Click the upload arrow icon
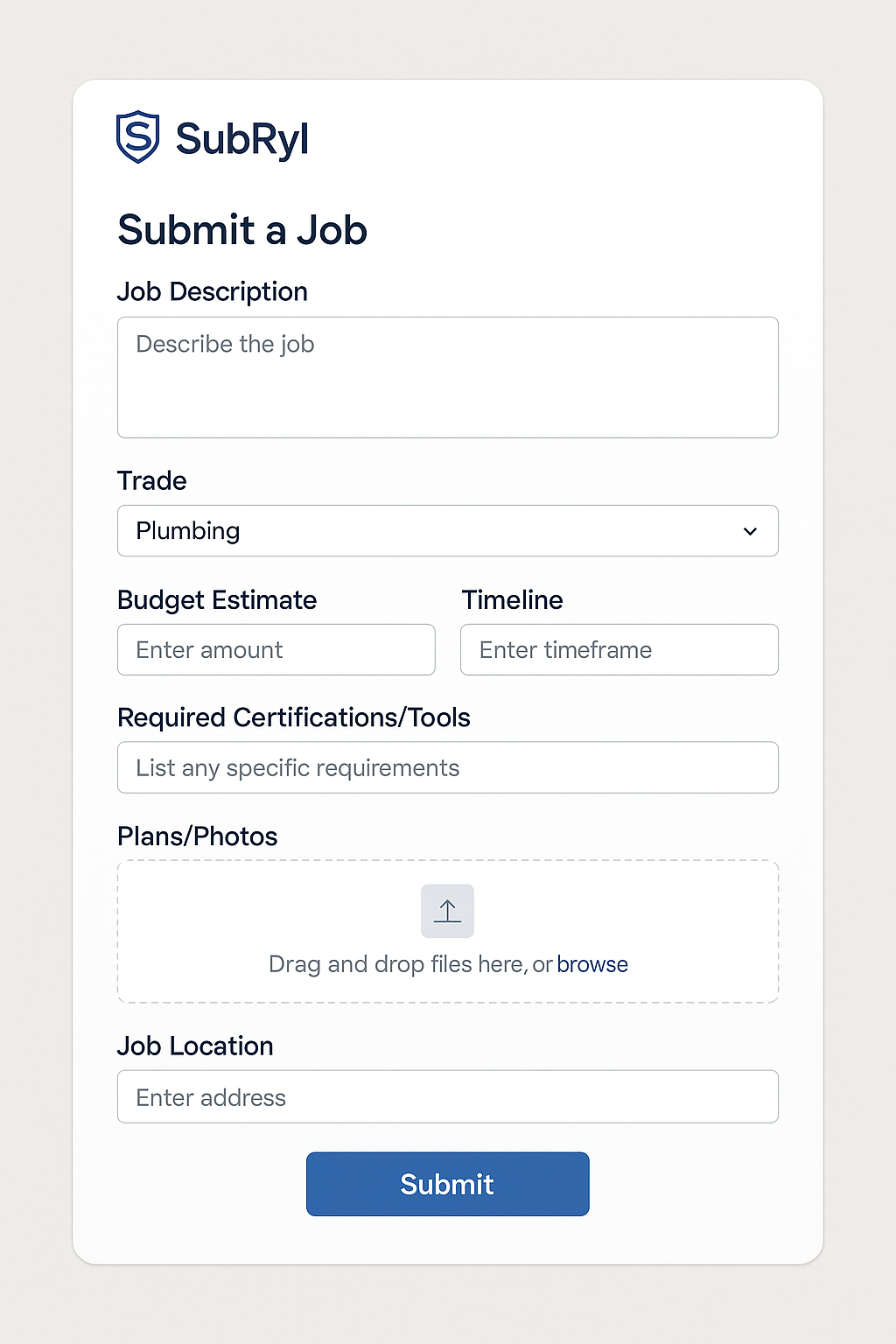The height and width of the screenshot is (1344, 896). pos(447,911)
